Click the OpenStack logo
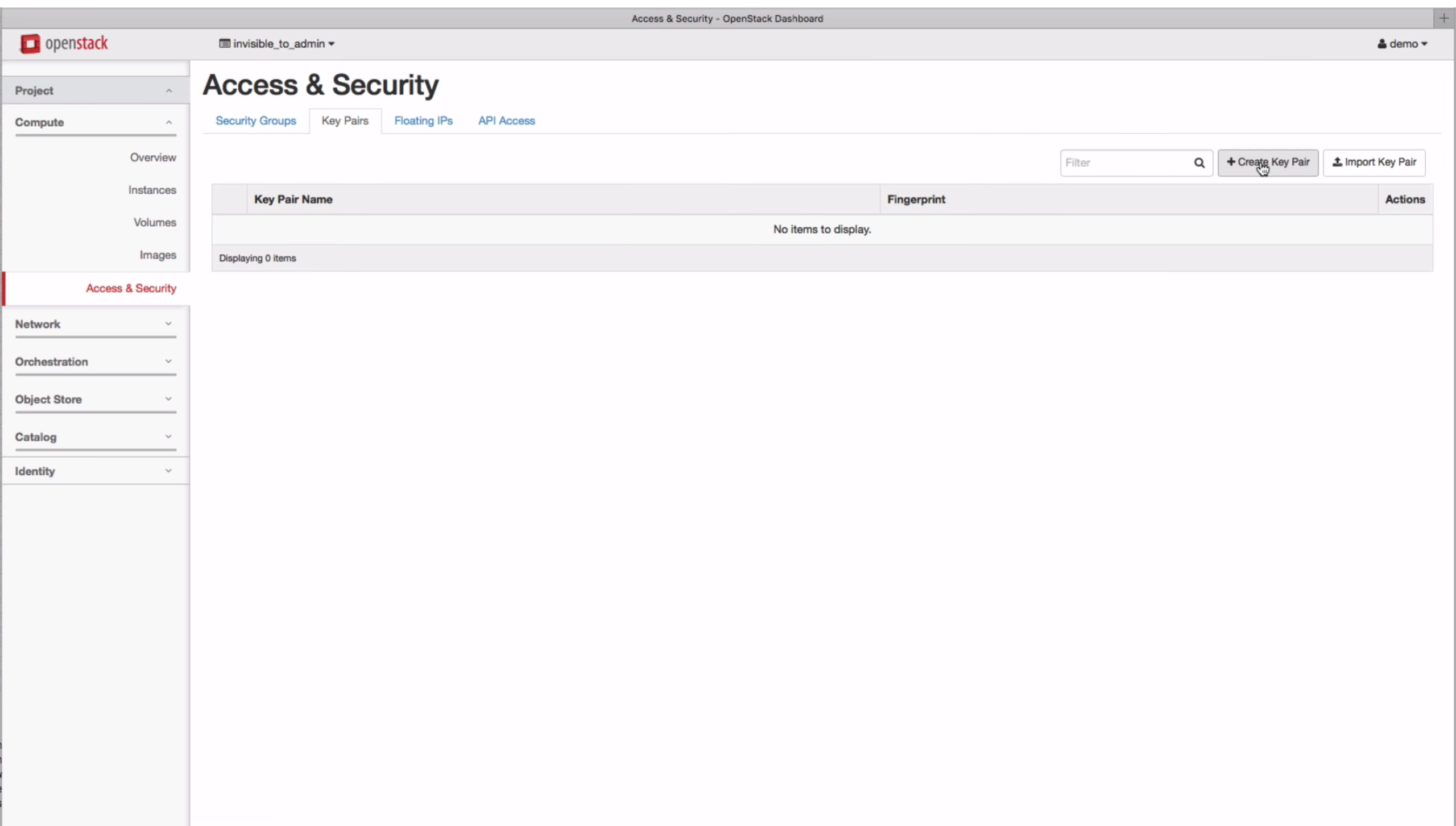 pyautogui.click(x=64, y=44)
